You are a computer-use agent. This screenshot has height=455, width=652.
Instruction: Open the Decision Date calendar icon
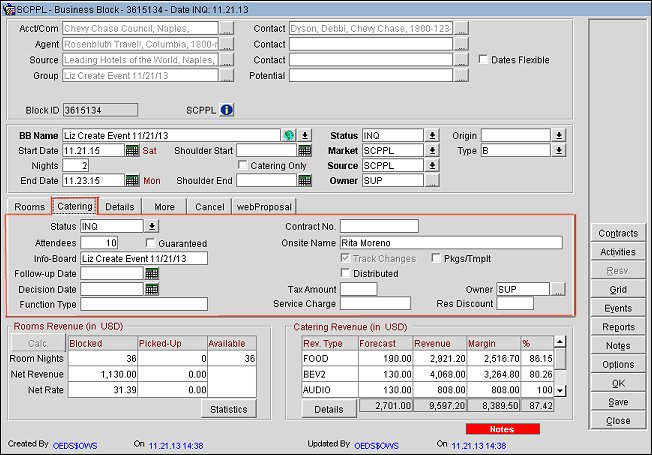(x=152, y=289)
